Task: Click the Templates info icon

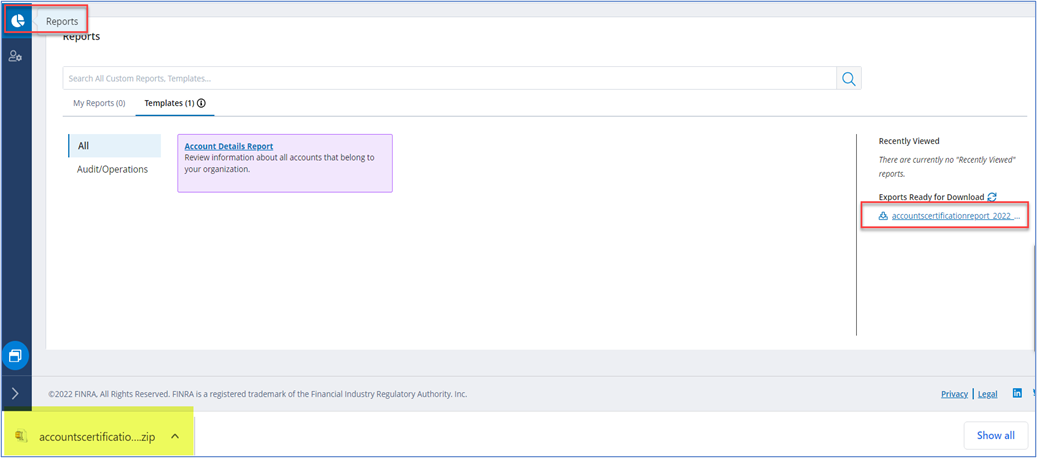Action: [201, 103]
